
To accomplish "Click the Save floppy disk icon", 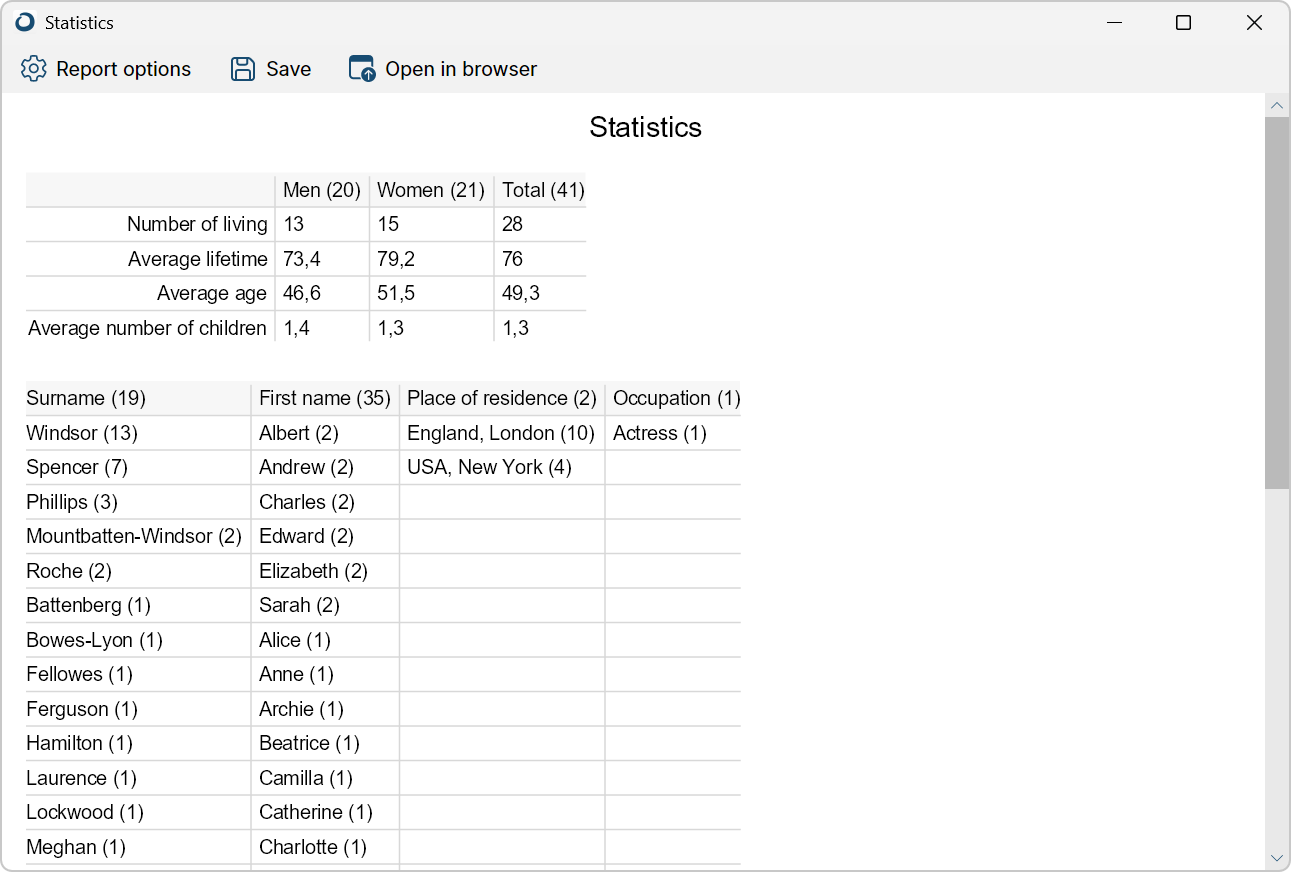I will pyautogui.click(x=243, y=69).
